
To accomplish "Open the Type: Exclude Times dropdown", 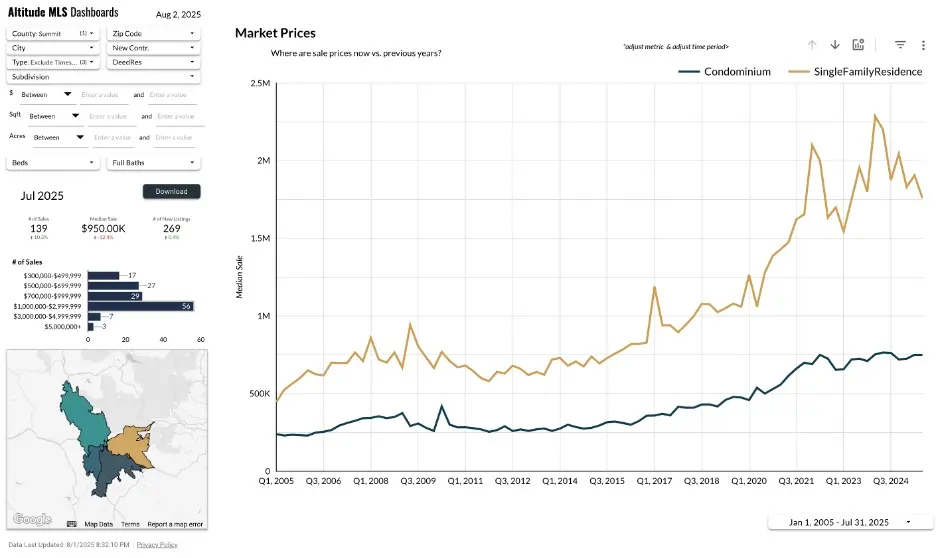I will point(53,62).
